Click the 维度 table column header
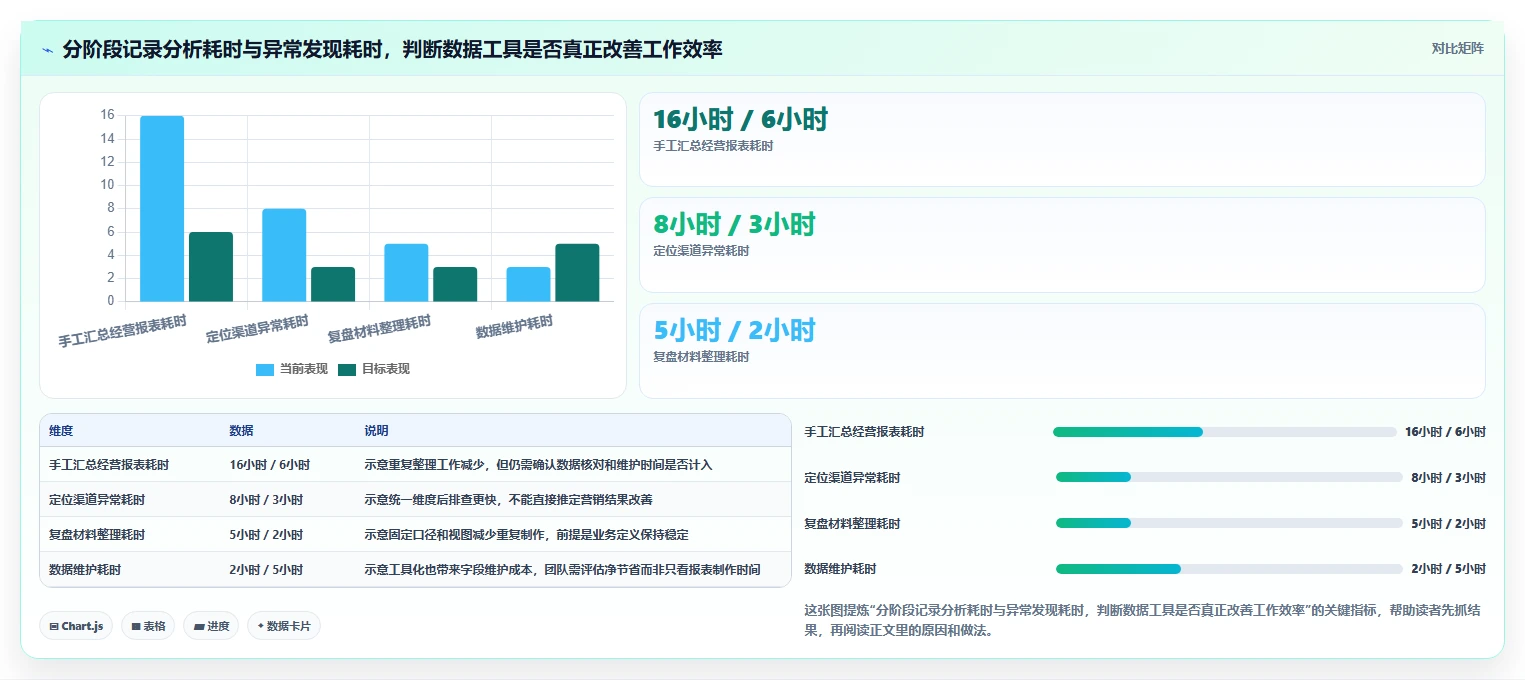 [x=61, y=431]
